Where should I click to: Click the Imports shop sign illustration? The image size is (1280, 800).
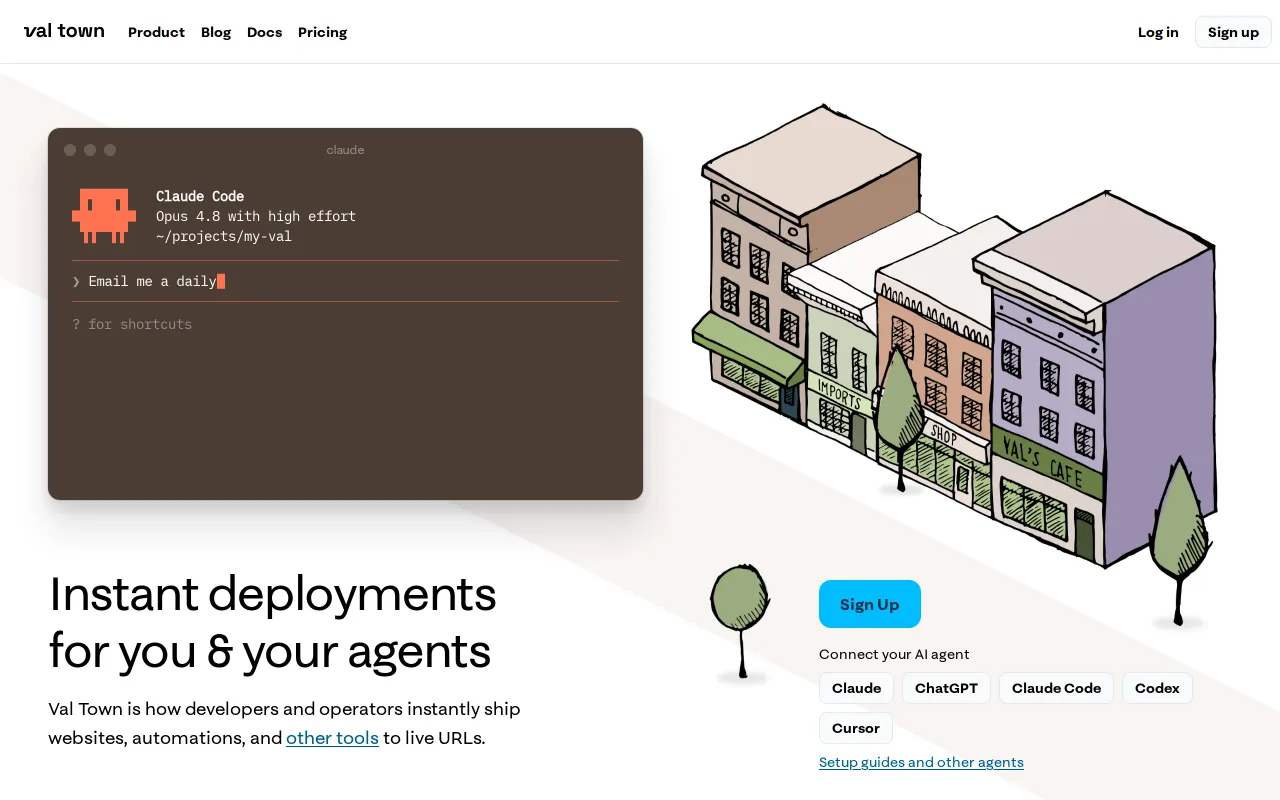click(839, 394)
